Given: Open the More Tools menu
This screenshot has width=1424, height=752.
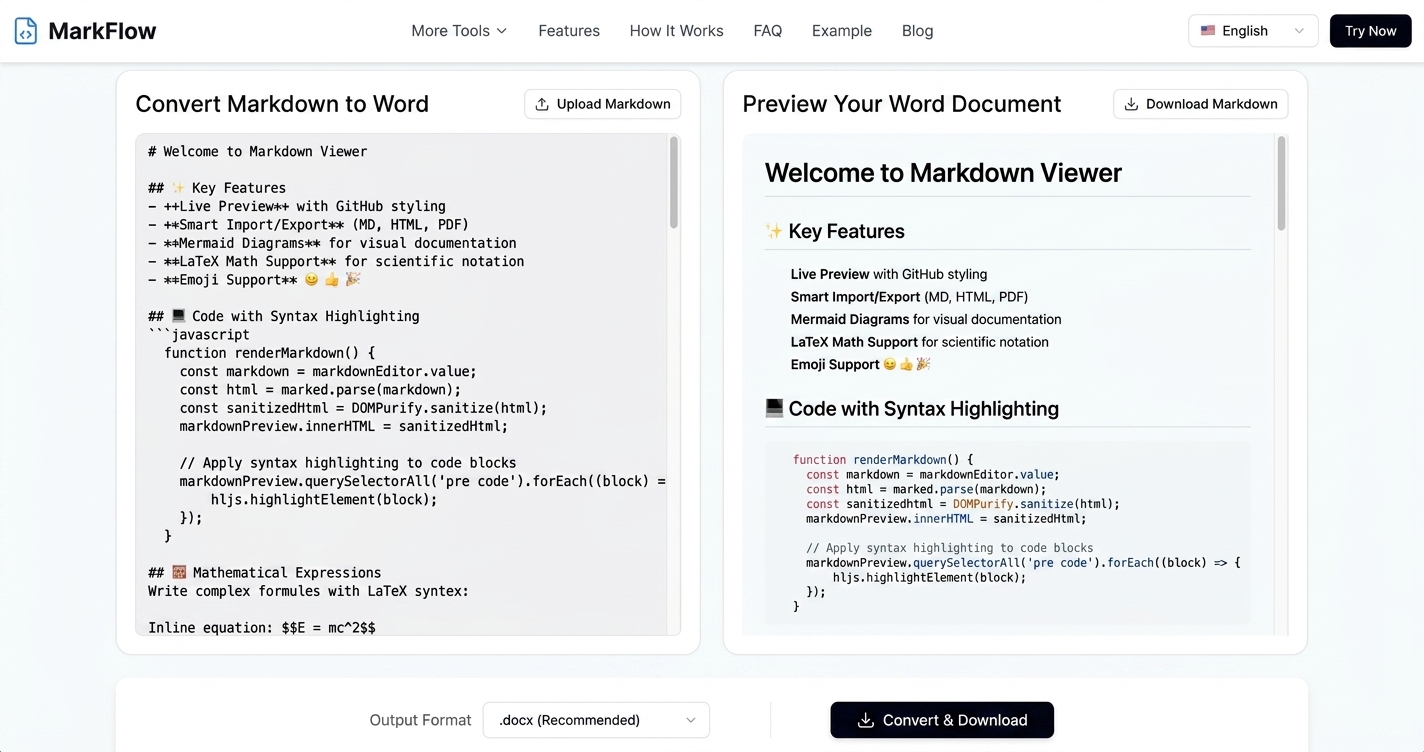Looking at the screenshot, I should coord(459,31).
